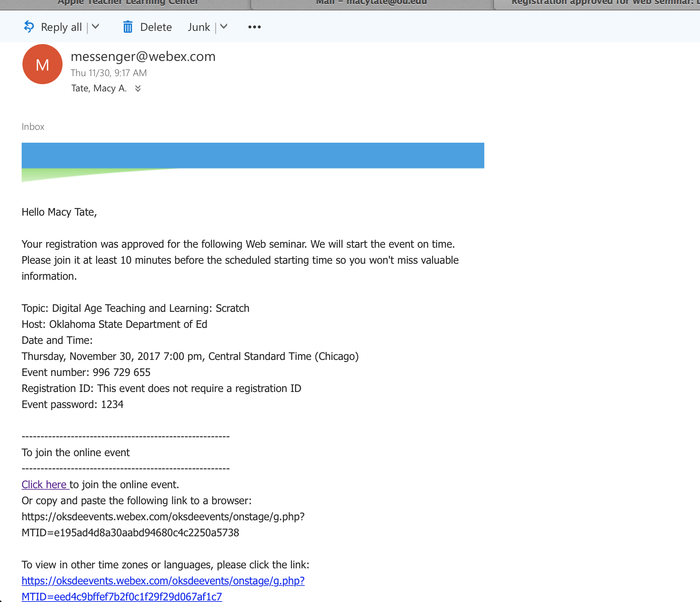The height and width of the screenshot is (602, 700).
Task: Click the Thu 11/30 9:17 AM timestamp
Action: click(109, 73)
